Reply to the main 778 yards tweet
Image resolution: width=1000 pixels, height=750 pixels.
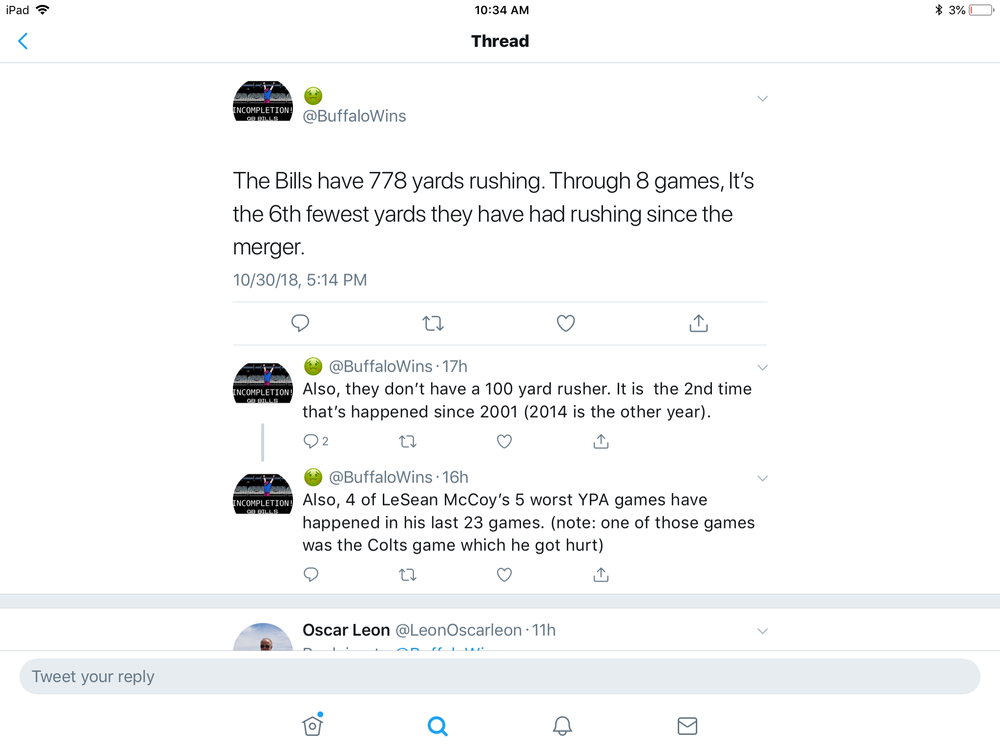(300, 323)
